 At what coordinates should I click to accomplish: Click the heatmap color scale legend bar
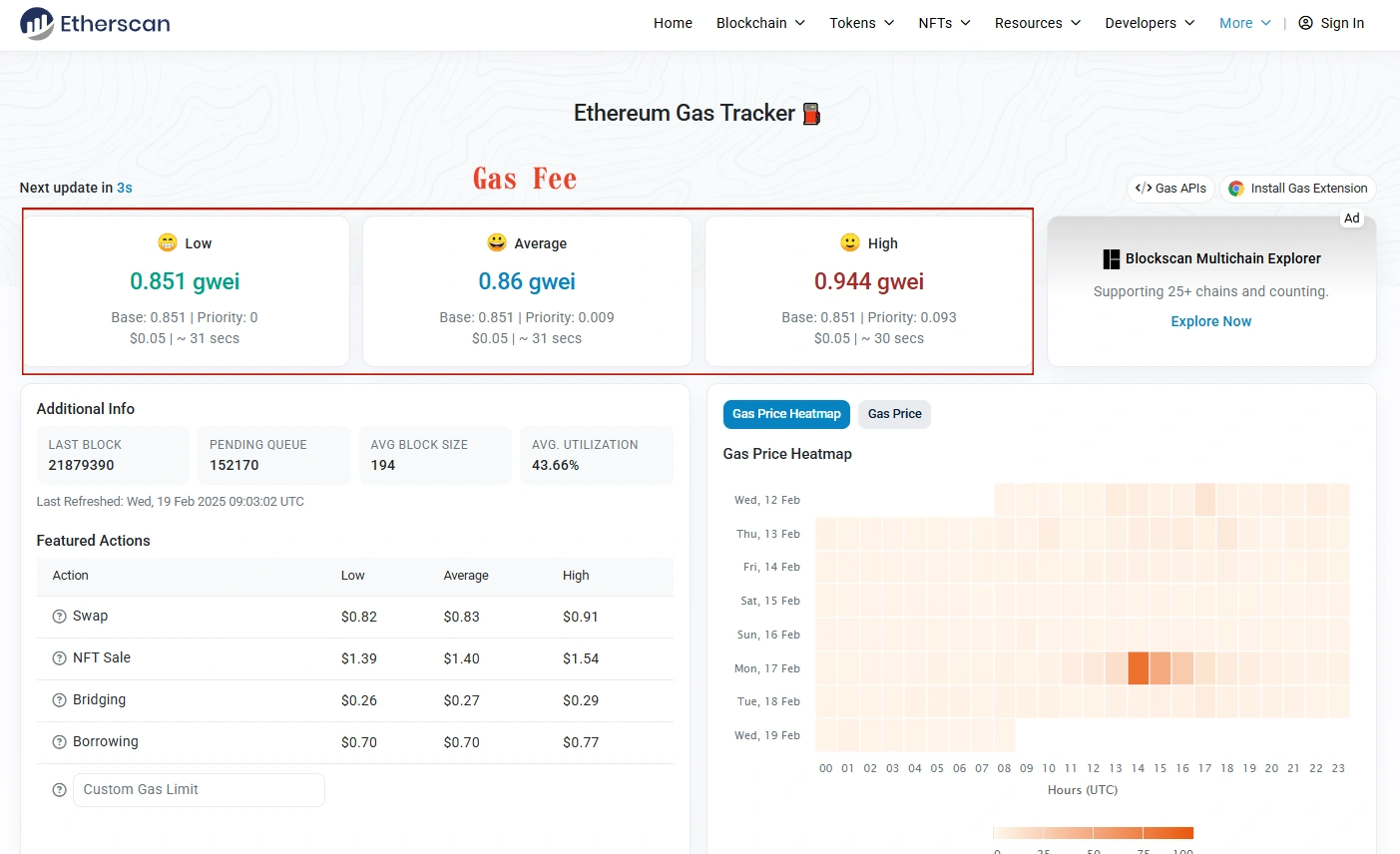[1093, 833]
